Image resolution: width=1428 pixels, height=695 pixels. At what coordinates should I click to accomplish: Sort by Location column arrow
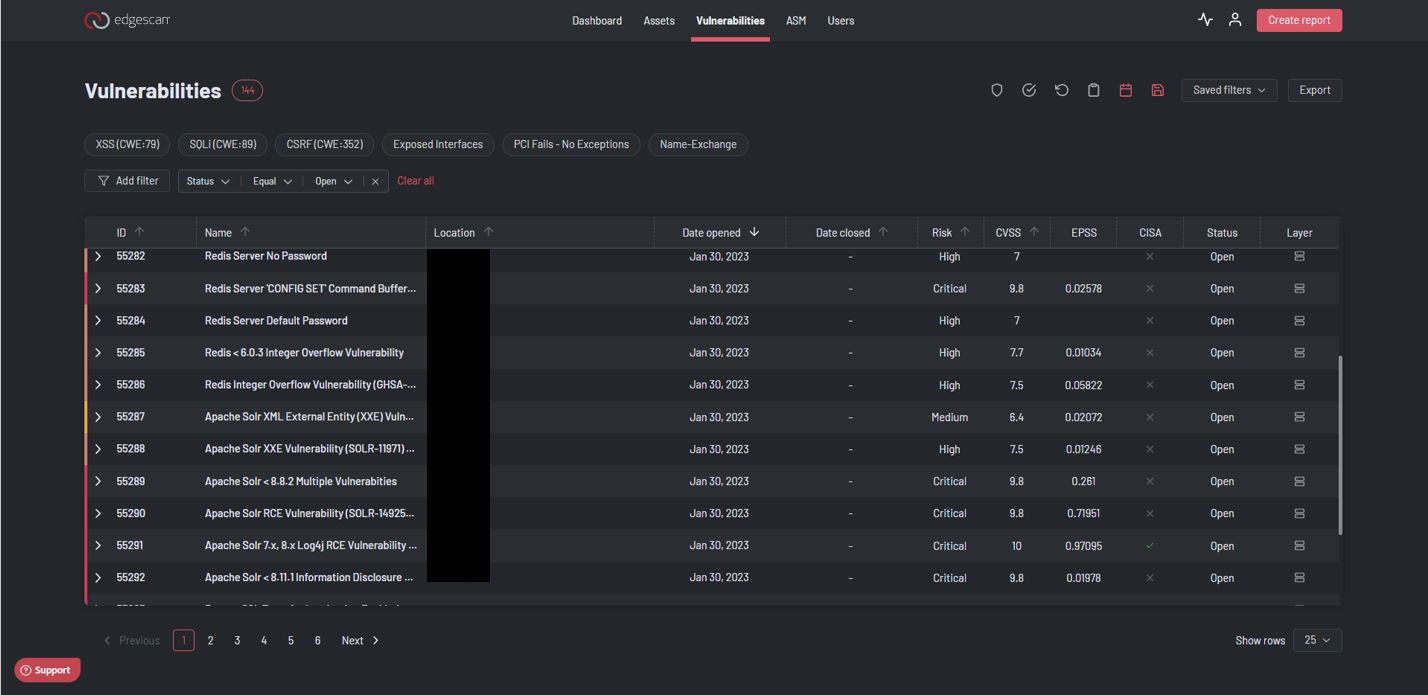click(488, 232)
